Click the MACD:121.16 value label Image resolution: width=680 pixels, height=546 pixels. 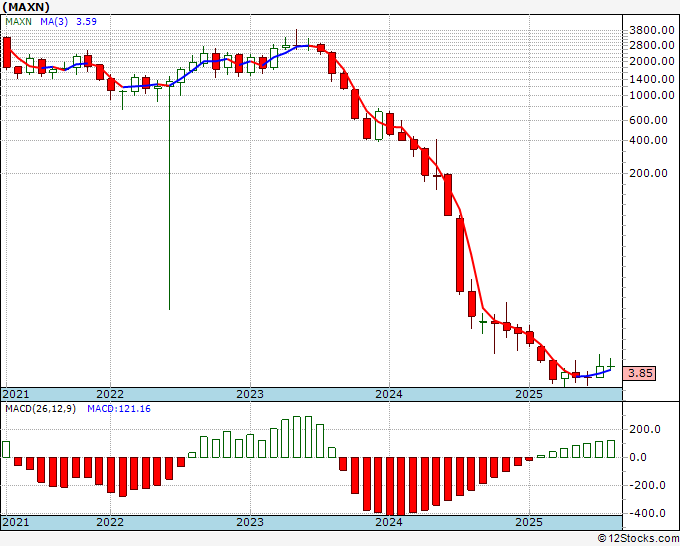[119, 409]
